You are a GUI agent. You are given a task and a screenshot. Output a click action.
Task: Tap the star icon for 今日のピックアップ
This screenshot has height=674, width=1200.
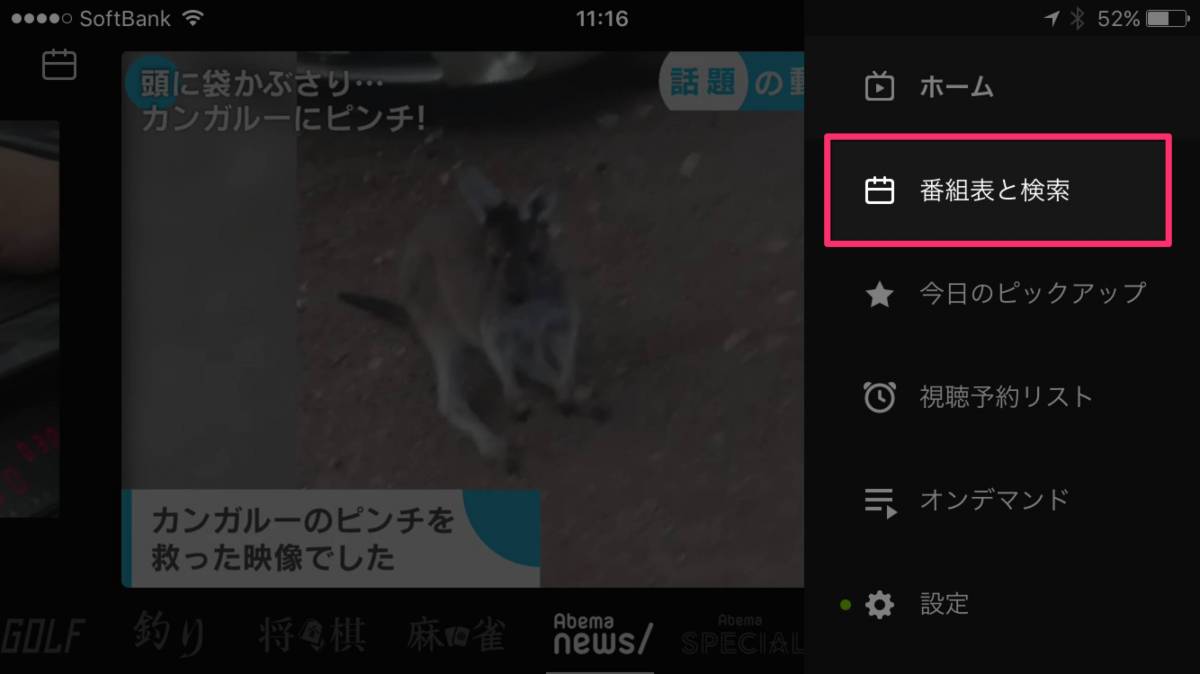879,294
